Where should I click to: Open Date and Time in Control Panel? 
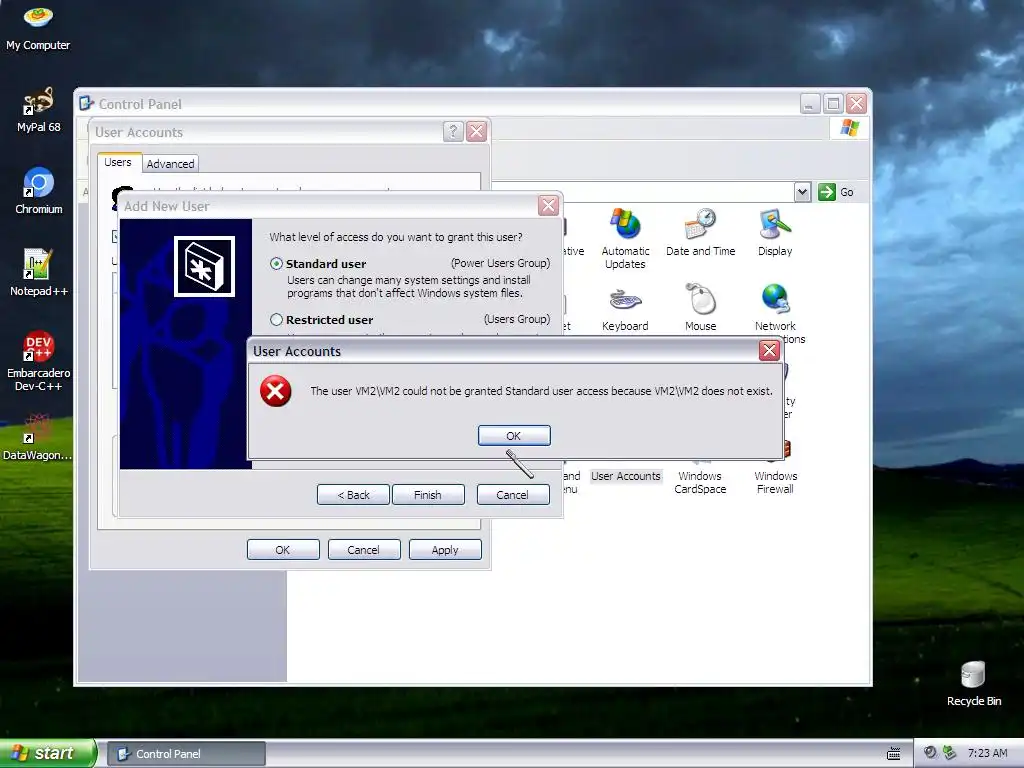(701, 232)
